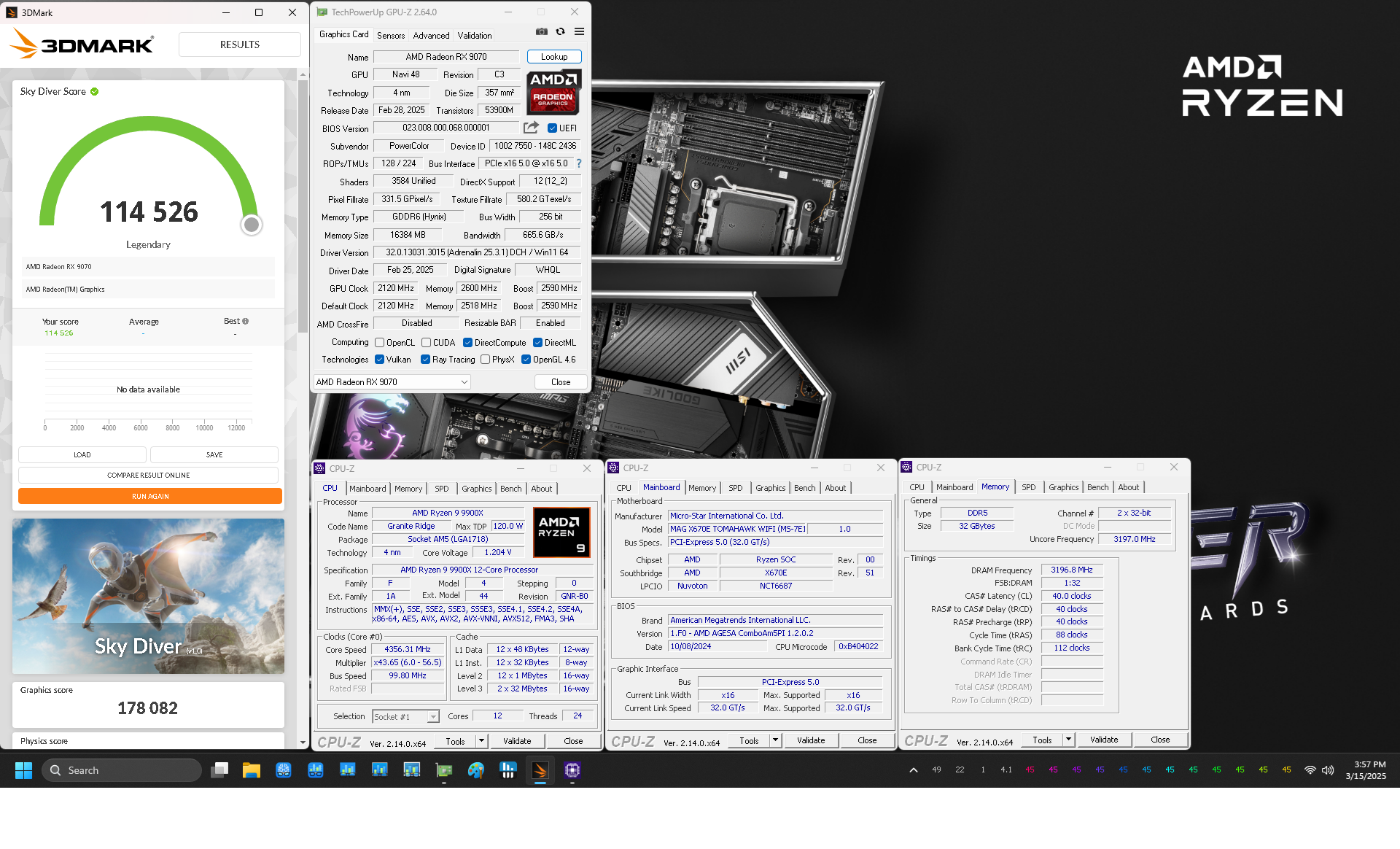Viewport: 1400px width, 849px height.
Task: Click the score gauge knob in 3DMark
Action: (x=252, y=225)
